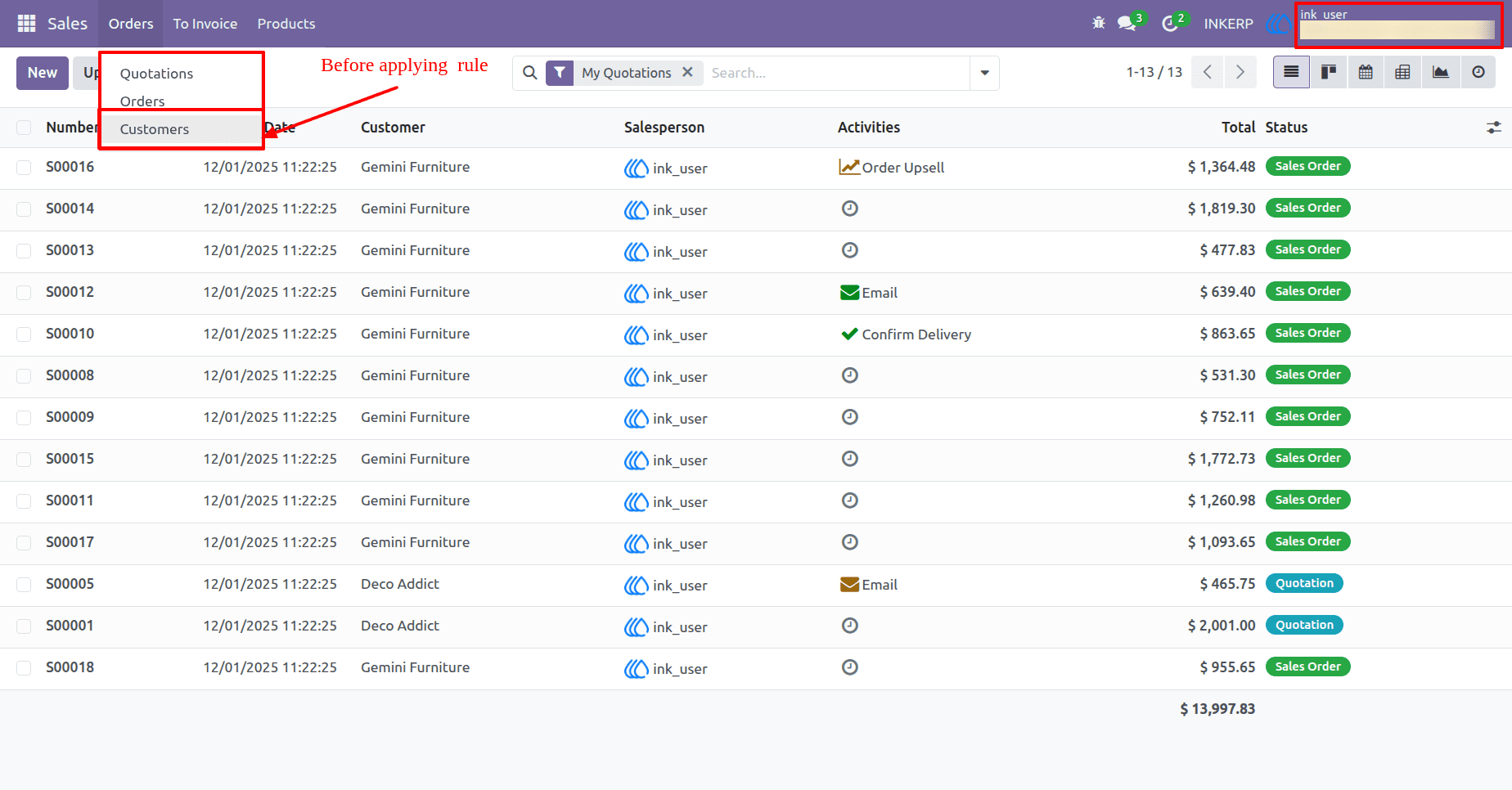The width and height of the screenshot is (1512, 790).
Task: Choose Quotations from Orders dropdown
Action: click(x=156, y=74)
